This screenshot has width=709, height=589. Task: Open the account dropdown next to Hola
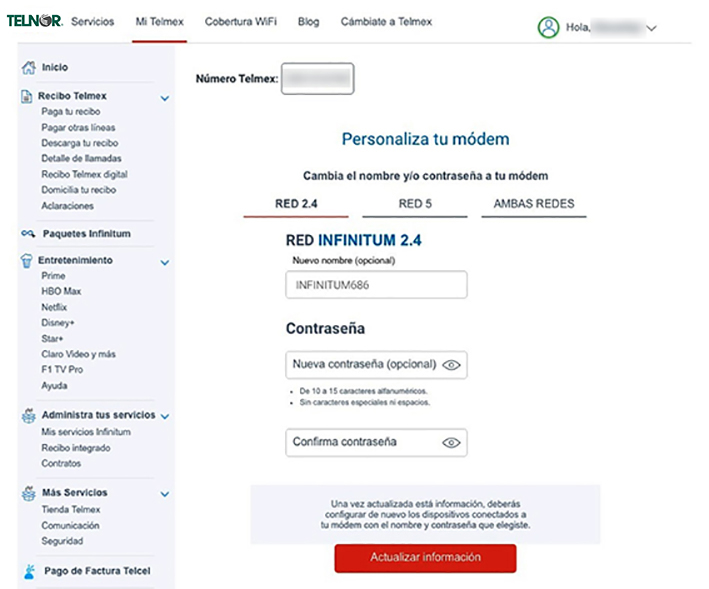[652, 29]
